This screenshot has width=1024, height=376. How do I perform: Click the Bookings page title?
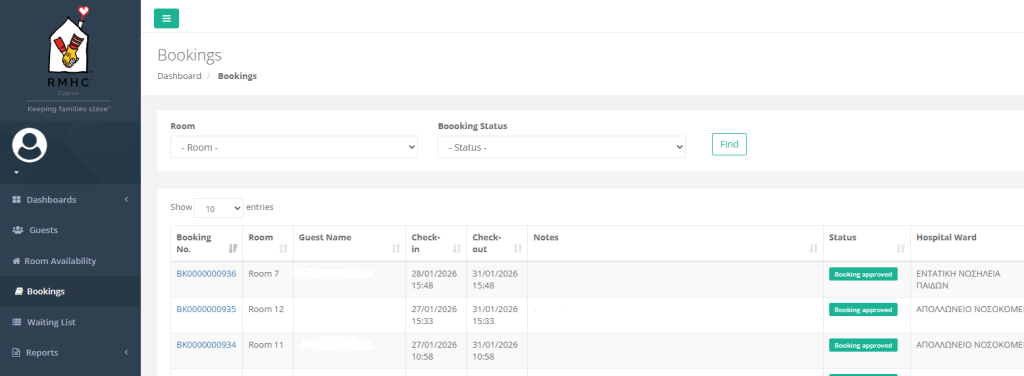click(x=189, y=55)
